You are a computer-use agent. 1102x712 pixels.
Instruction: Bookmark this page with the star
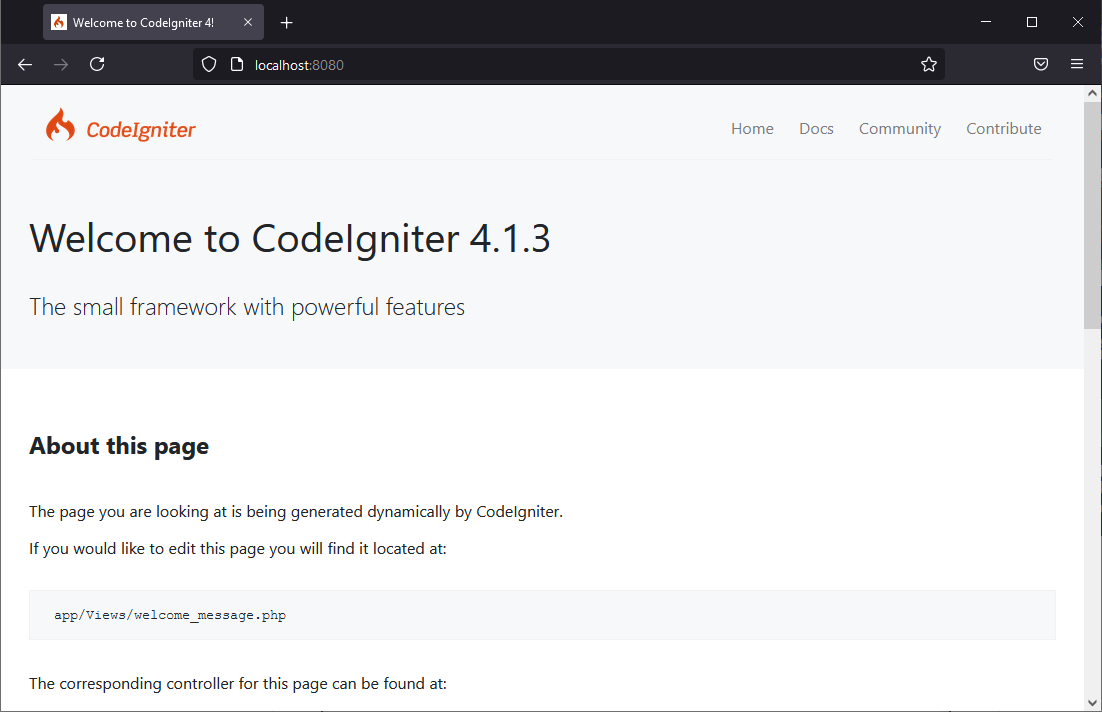tap(928, 65)
